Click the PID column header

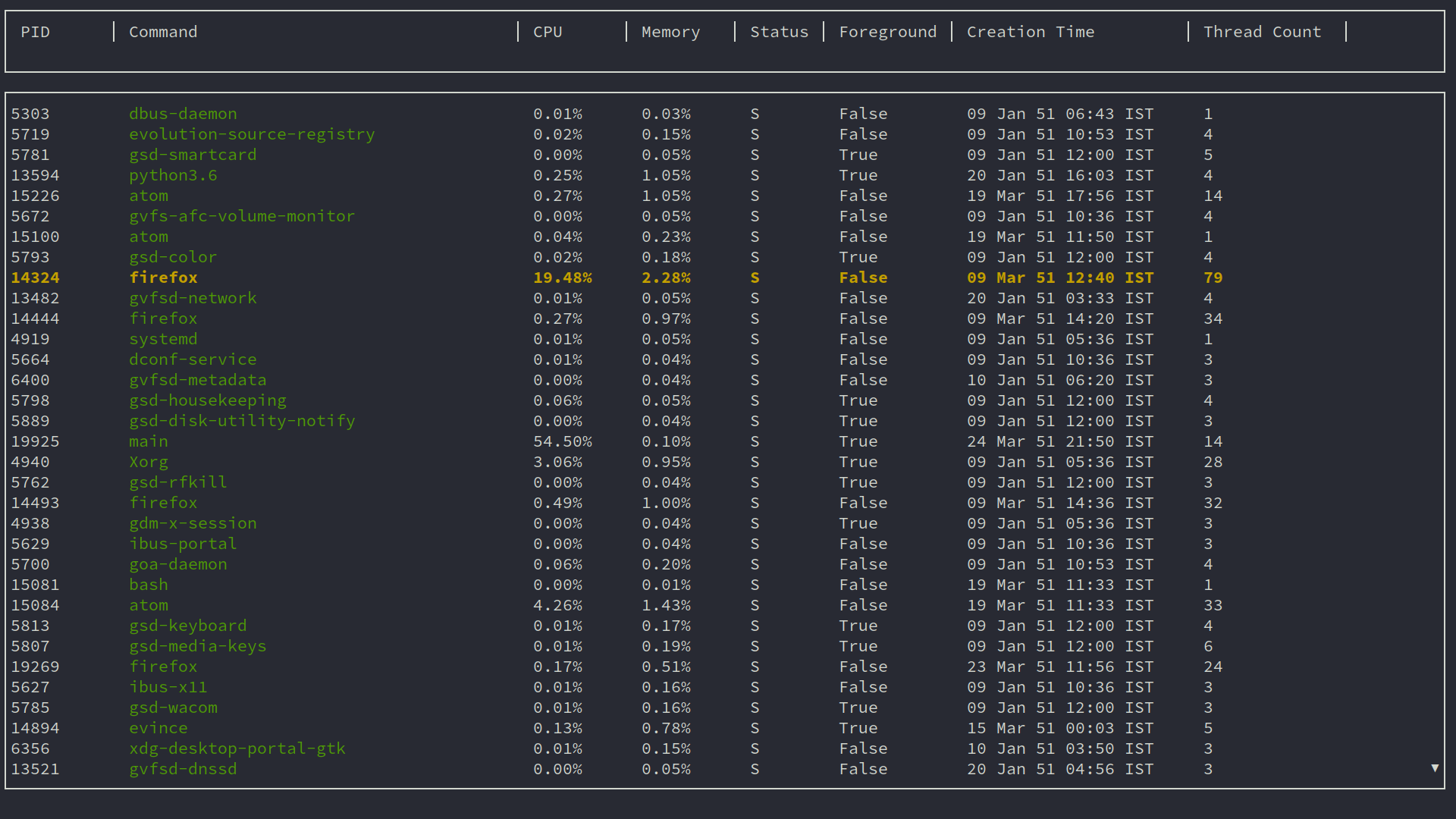tap(35, 32)
